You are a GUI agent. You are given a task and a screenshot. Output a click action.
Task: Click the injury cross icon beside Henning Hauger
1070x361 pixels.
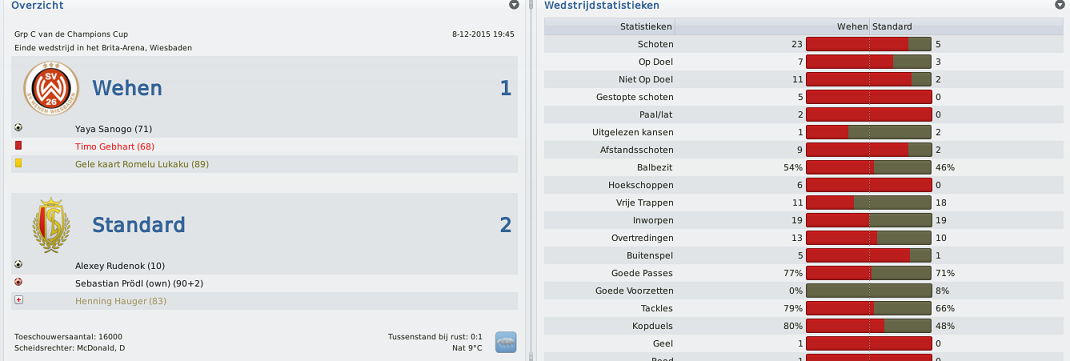18,300
